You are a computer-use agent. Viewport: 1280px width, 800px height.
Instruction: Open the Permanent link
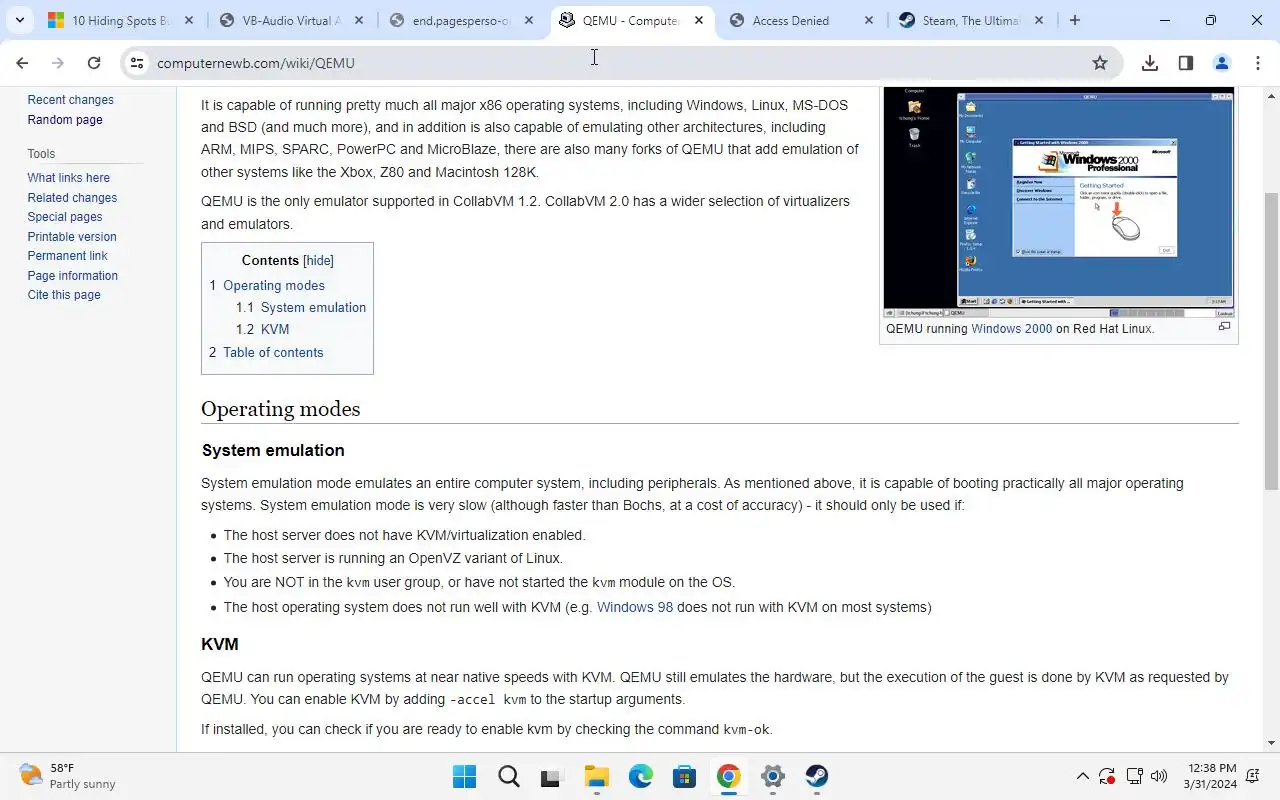(67, 256)
